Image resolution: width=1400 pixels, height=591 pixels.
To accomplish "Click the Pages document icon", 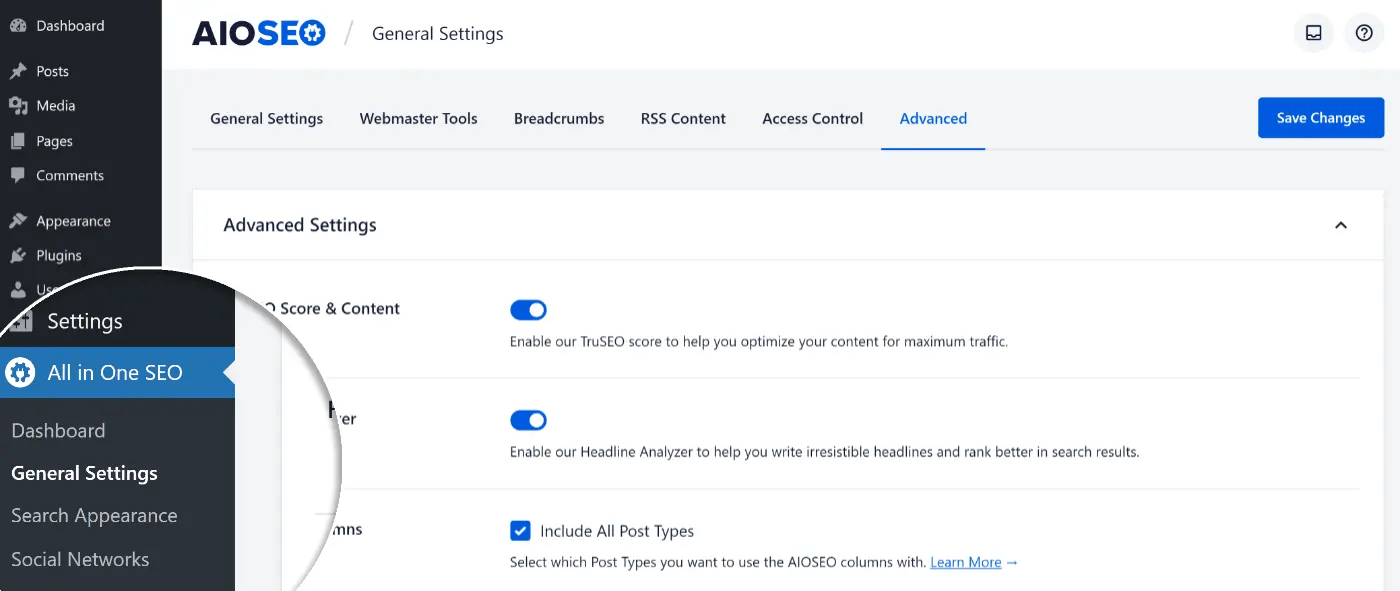I will click(x=18, y=141).
